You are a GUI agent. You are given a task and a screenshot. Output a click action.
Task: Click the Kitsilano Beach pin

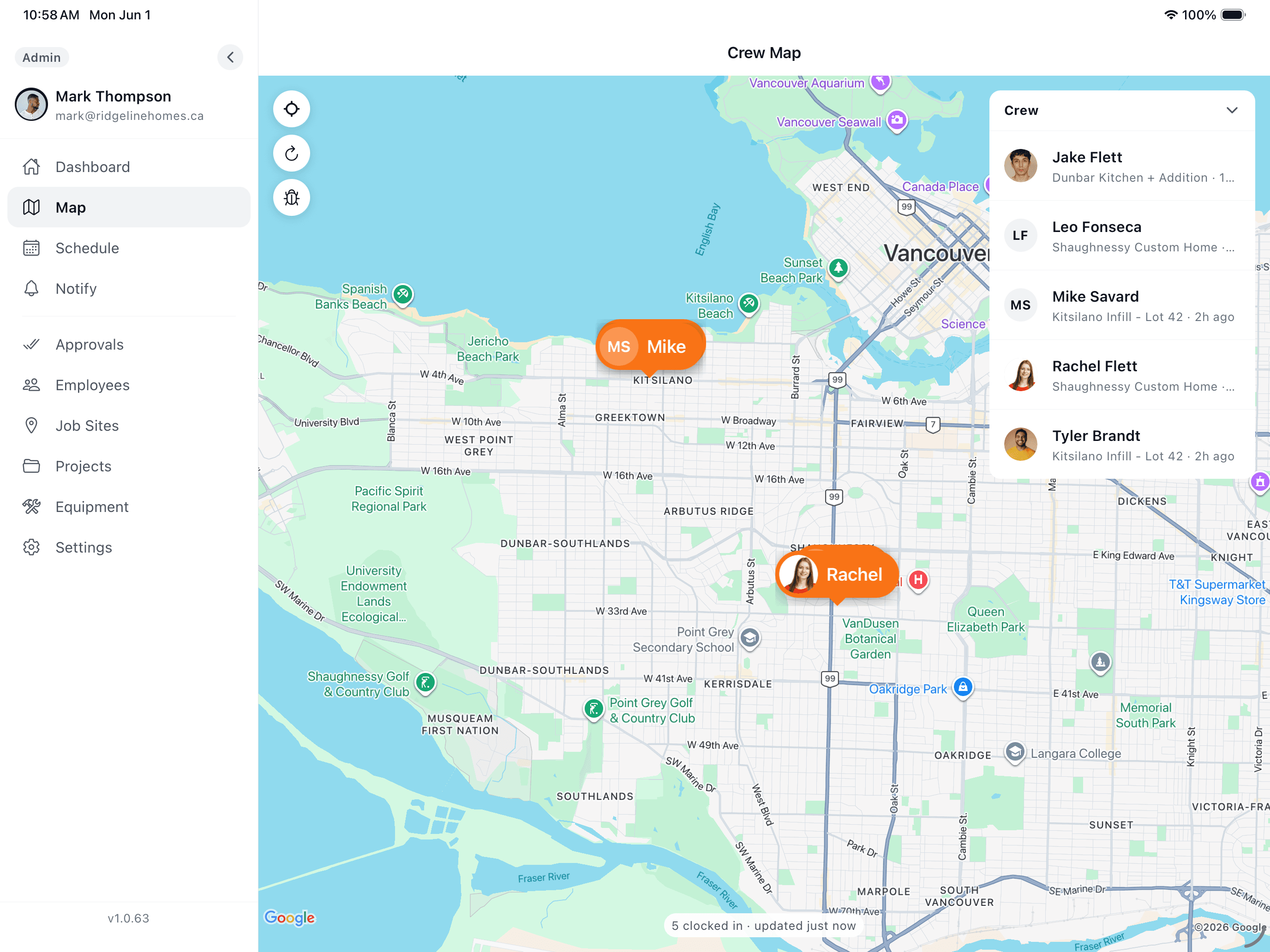tap(749, 304)
